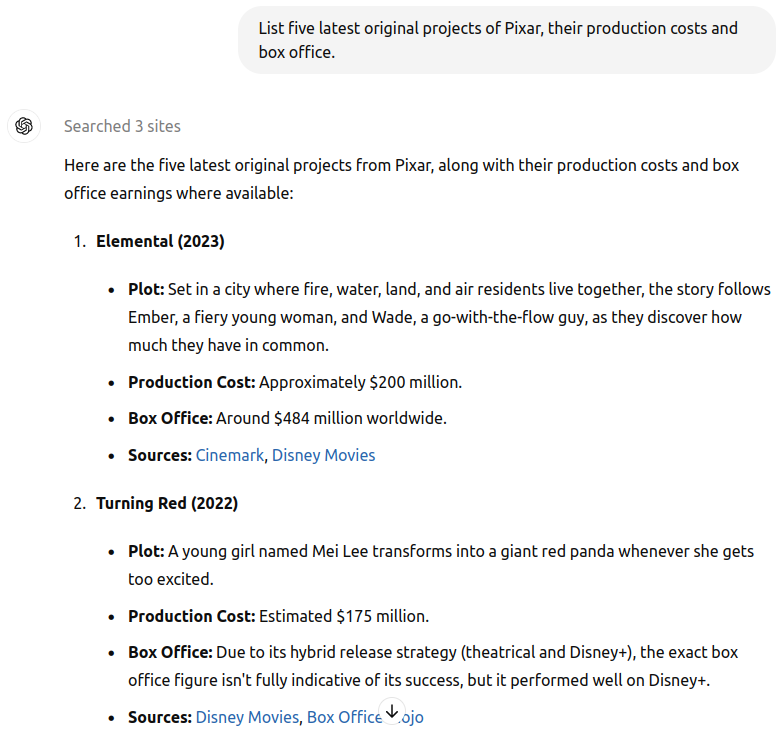Click the "Sources:" label under Elemental
The width and height of the screenshot is (783, 742).
[x=160, y=455]
